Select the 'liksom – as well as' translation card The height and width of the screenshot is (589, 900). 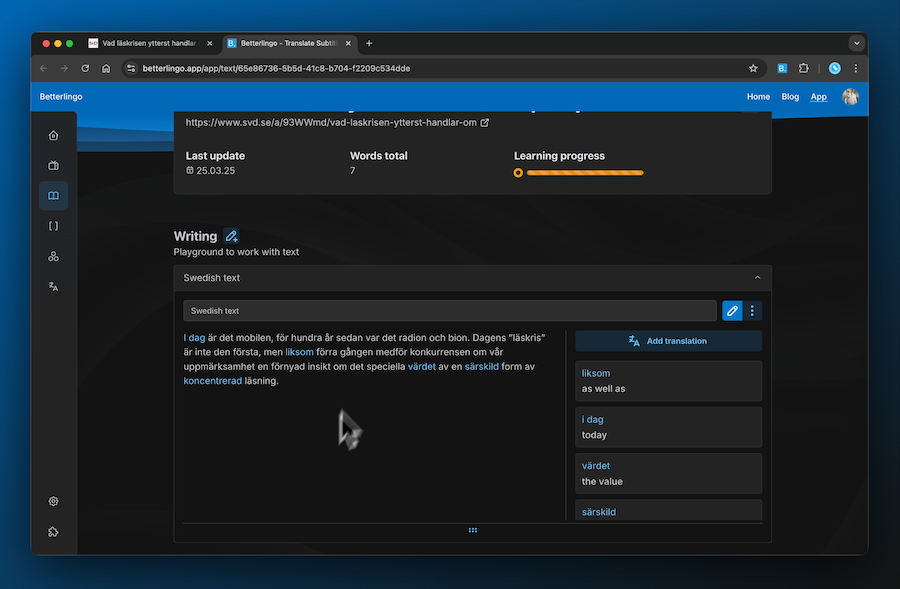[x=669, y=381]
